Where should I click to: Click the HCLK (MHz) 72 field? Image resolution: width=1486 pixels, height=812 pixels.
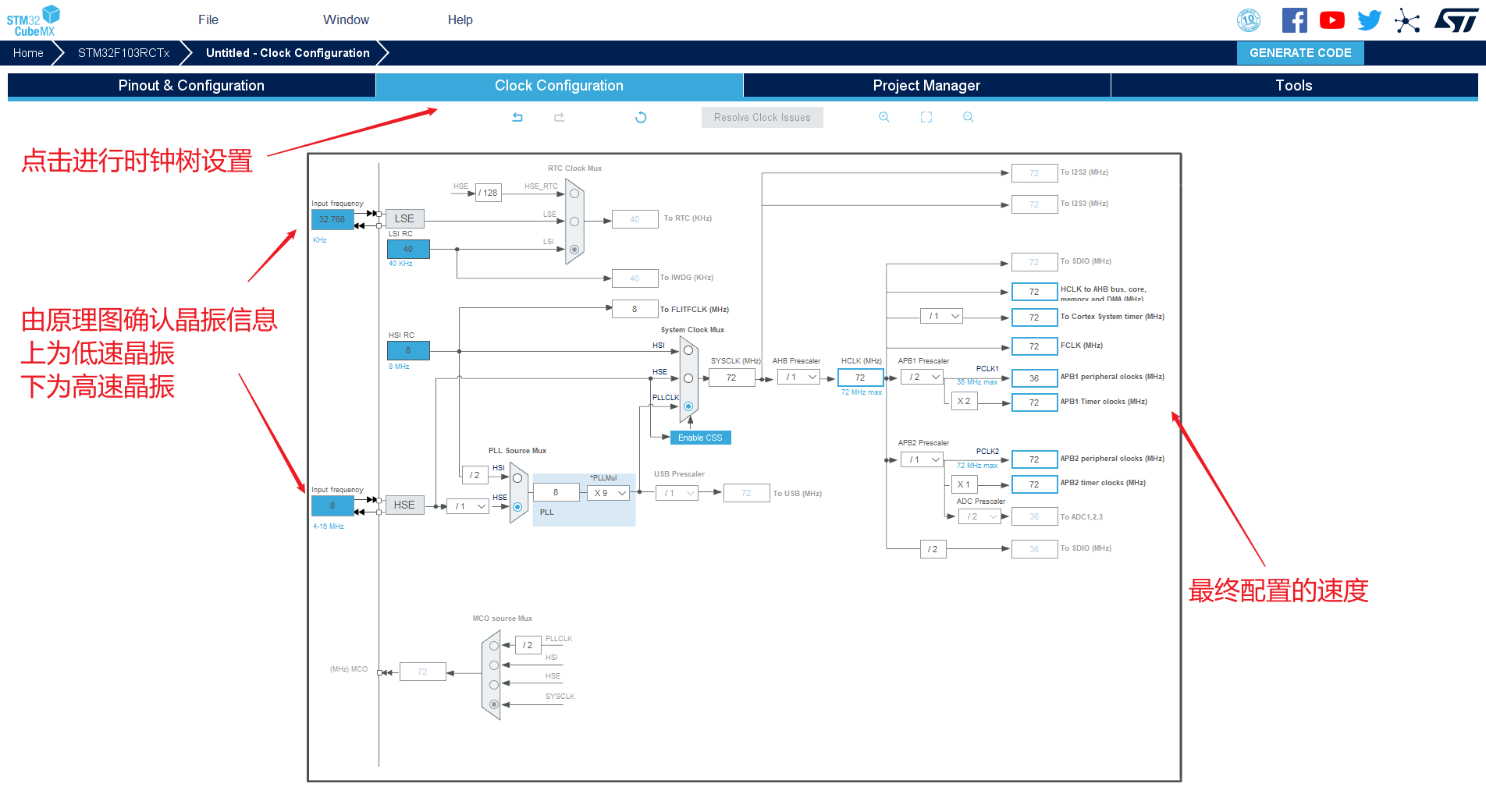(860, 378)
